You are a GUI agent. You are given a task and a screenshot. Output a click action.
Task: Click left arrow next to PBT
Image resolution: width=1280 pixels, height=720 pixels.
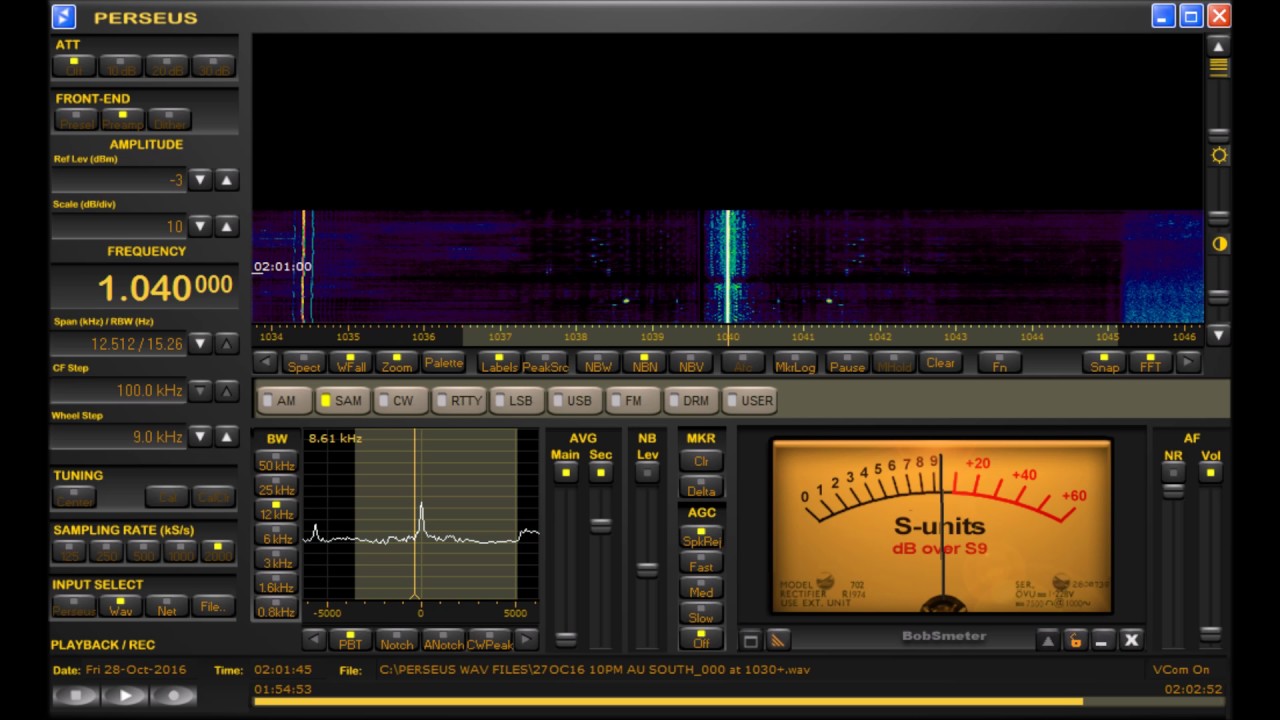point(314,639)
